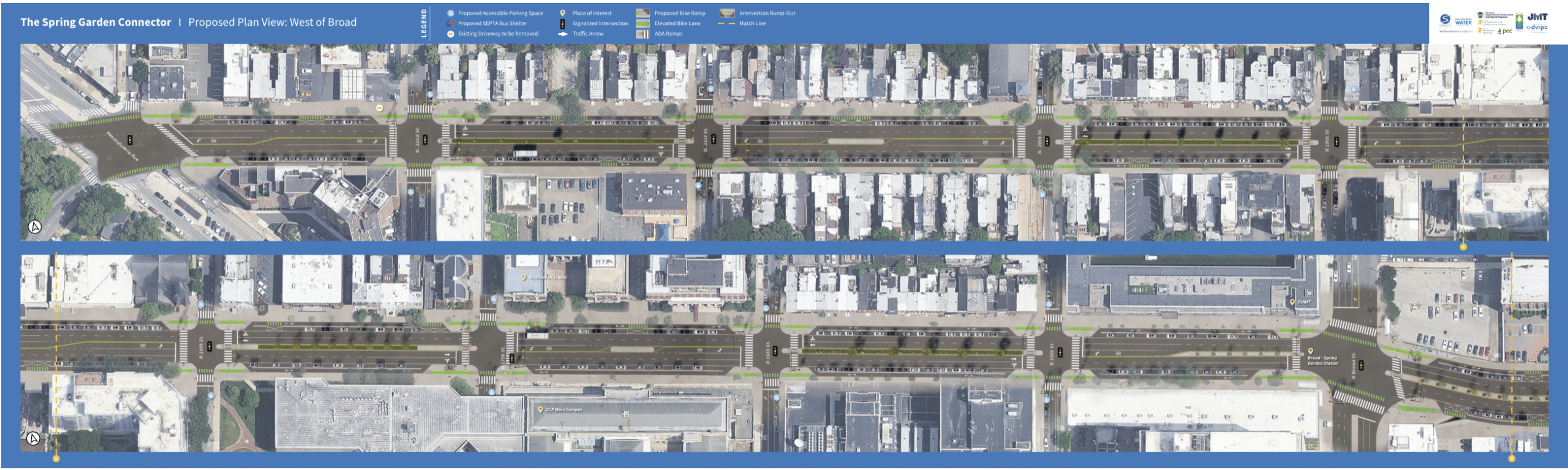Click the Proposed Accessible Parking Space legend icon
Screen dimensions: 1568x470
(x=450, y=13)
